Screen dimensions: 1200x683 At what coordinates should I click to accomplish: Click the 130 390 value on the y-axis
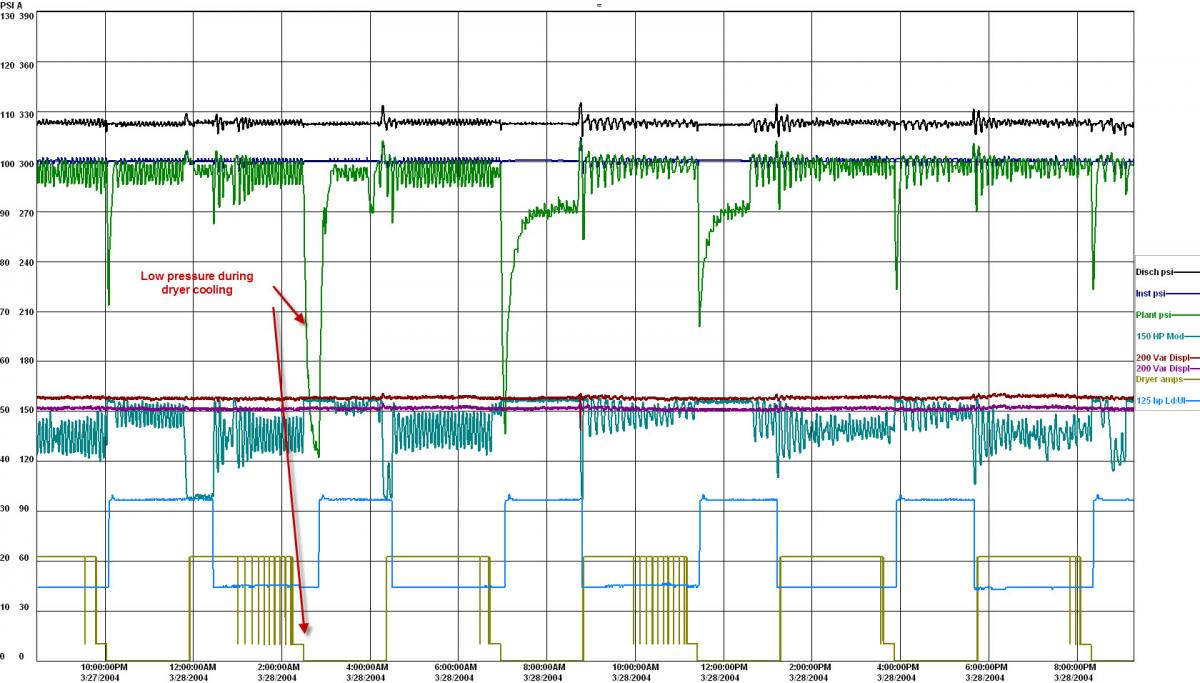(x=17, y=17)
